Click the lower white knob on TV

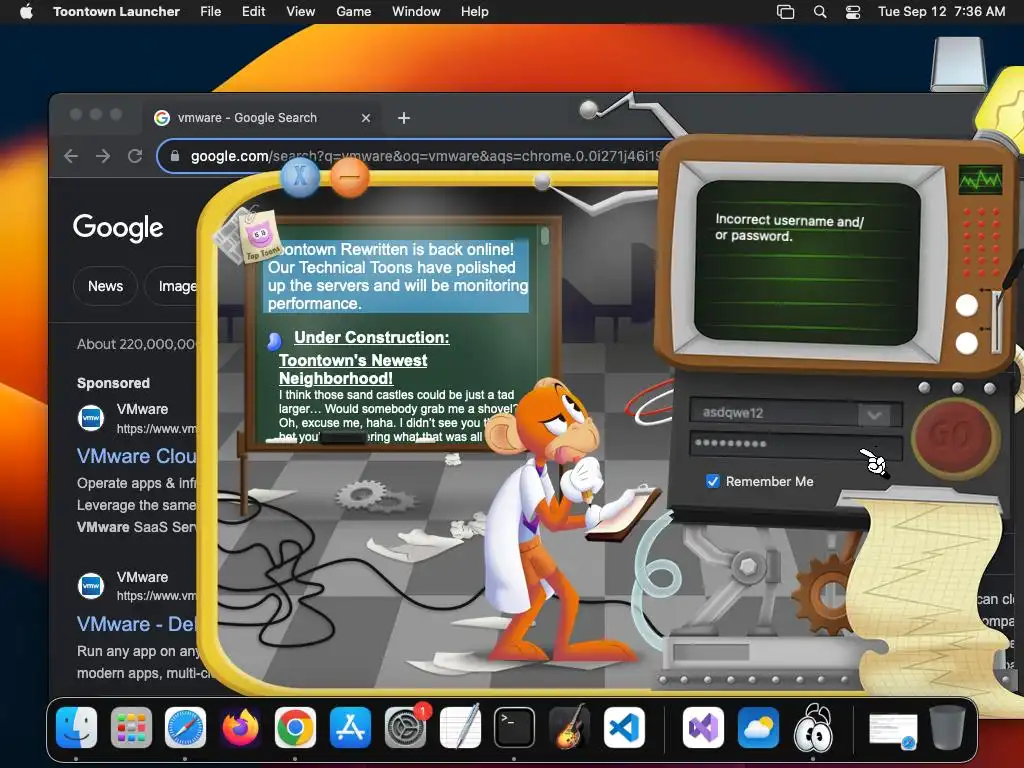point(967,343)
